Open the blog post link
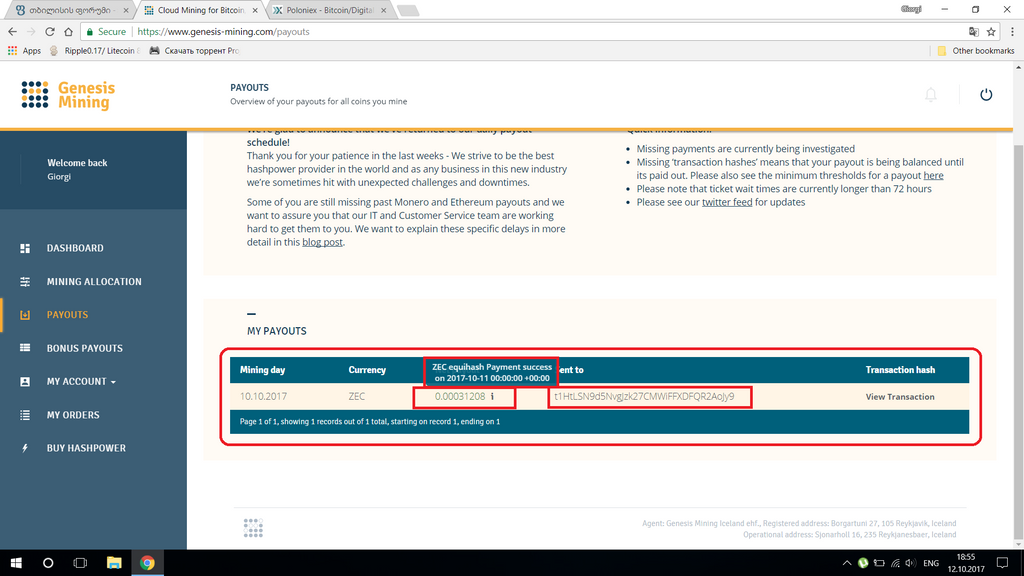This screenshot has width=1024, height=576. tap(322, 242)
